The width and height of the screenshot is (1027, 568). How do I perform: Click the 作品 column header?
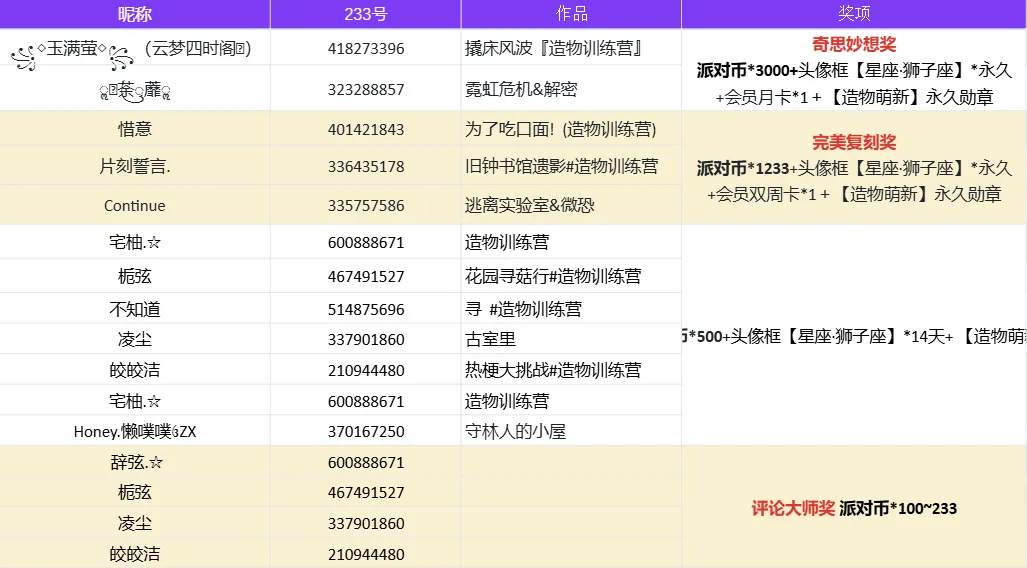(571, 14)
